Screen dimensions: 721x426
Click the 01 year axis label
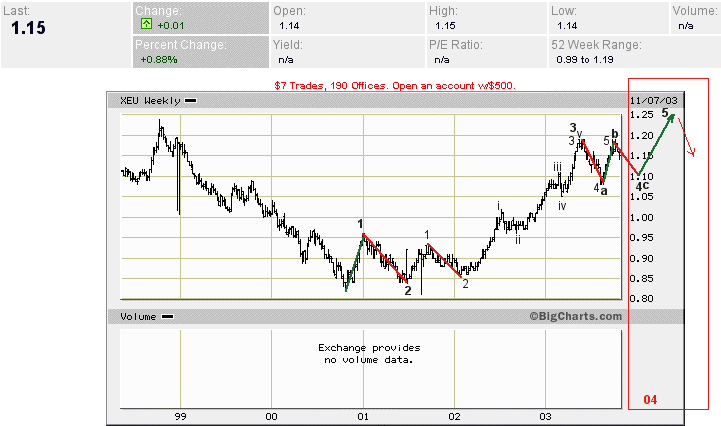[x=363, y=416]
